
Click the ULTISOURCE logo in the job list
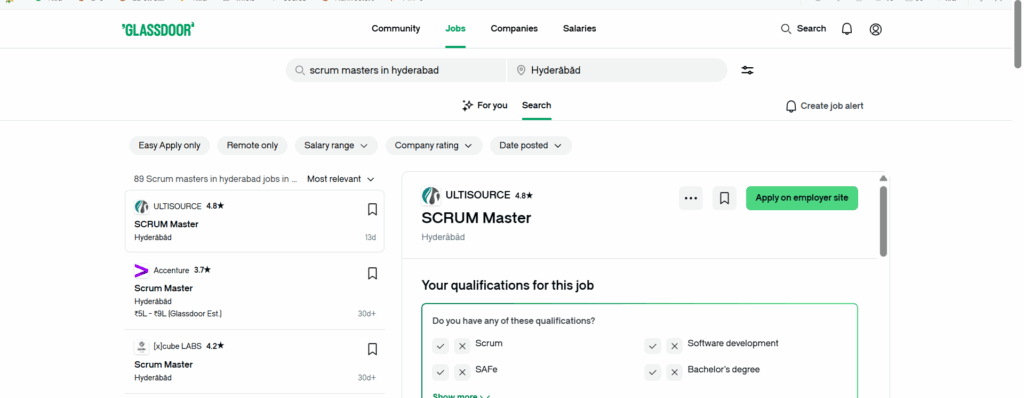141,207
